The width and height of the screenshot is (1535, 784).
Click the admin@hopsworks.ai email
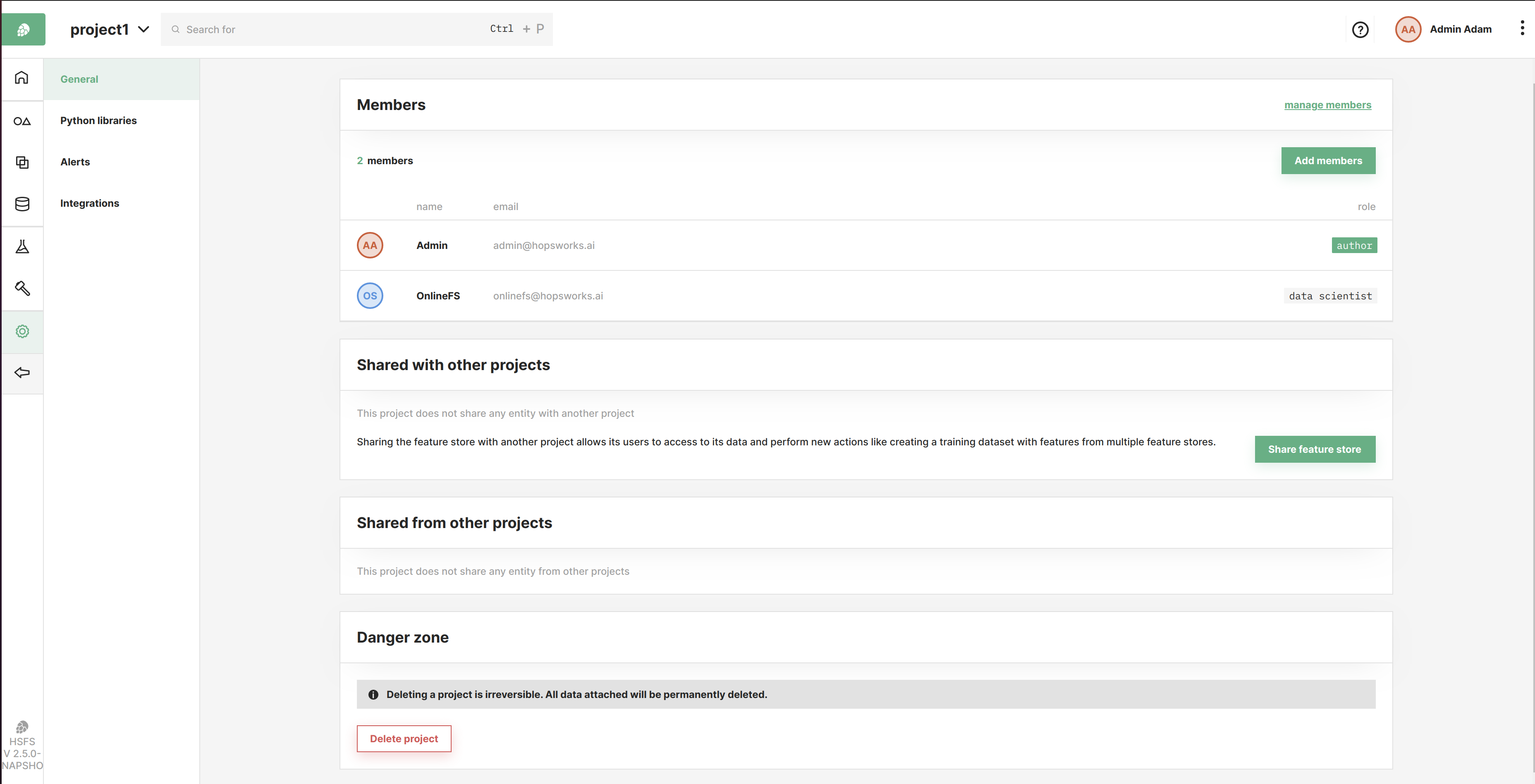(543, 246)
